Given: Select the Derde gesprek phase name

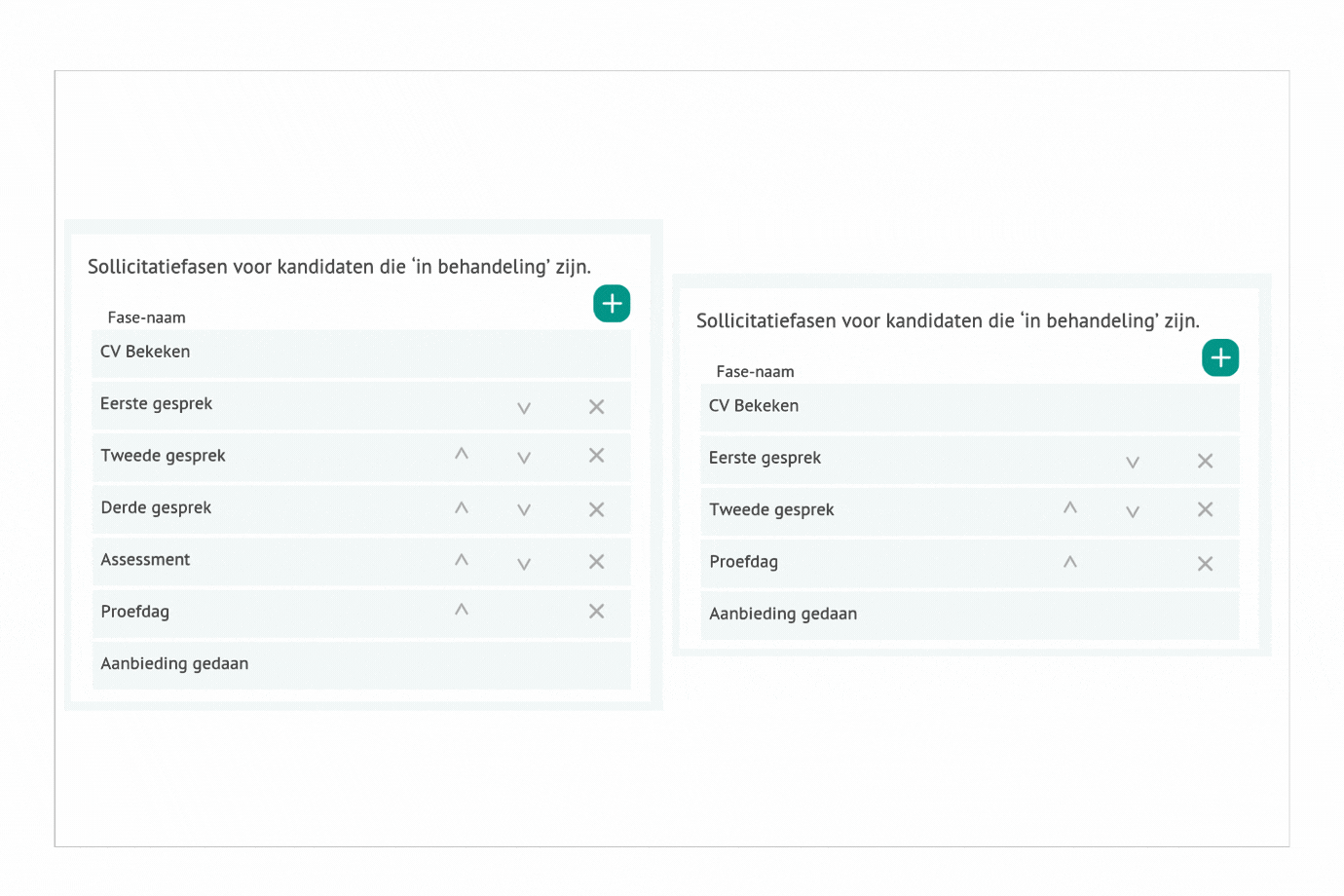Looking at the screenshot, I should [156, 507].
